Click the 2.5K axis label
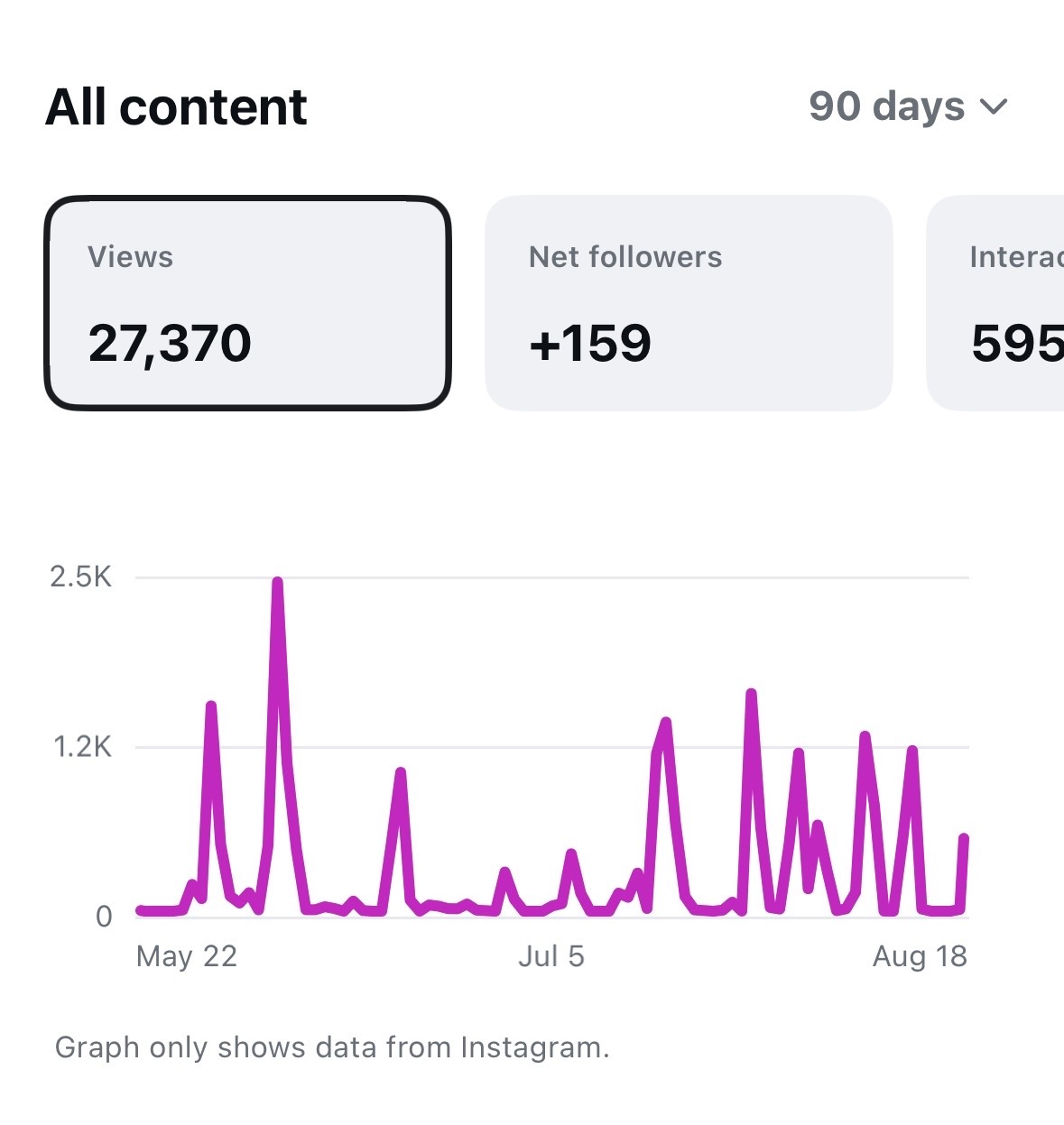This screenshot has width=1064, height=1125. pyautogui.click(x=81, y=576)
